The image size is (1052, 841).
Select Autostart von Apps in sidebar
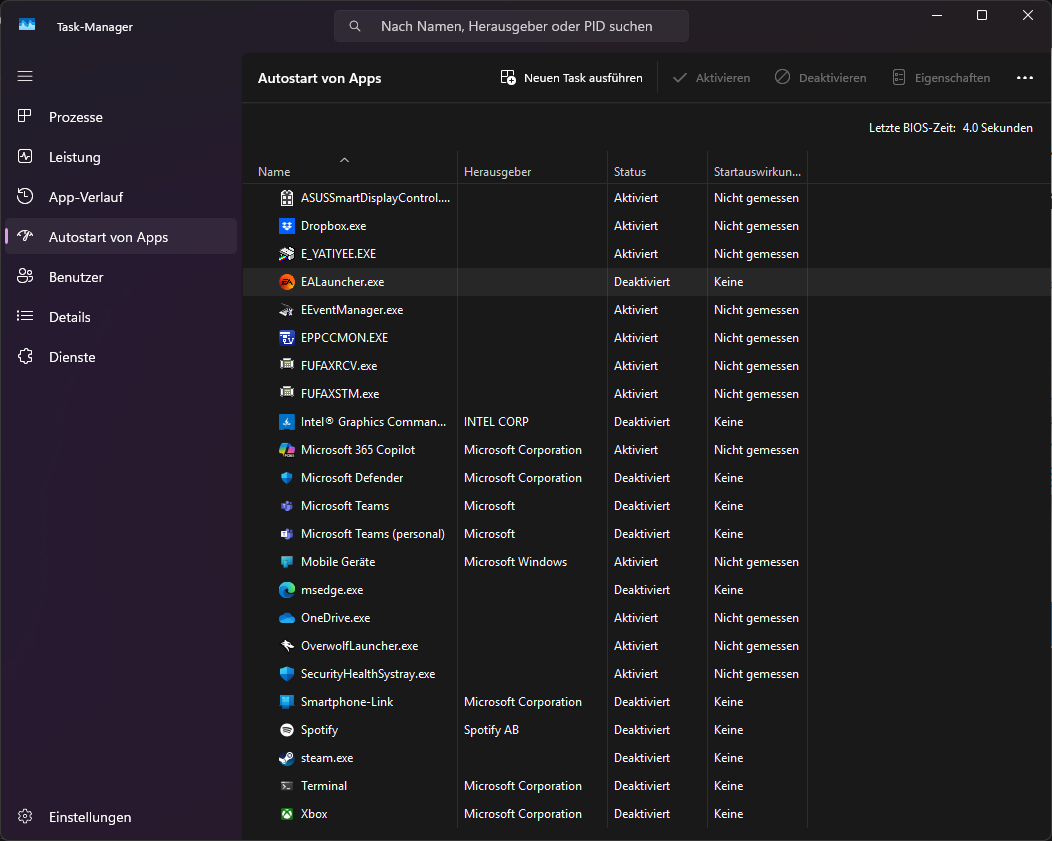pos(121,237)
